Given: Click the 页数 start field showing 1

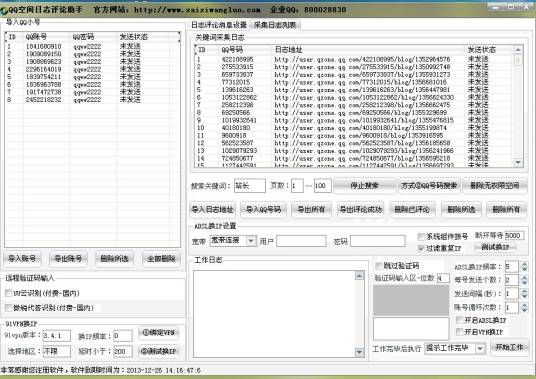Looking at the screenshot, I should tap(297, 186).
